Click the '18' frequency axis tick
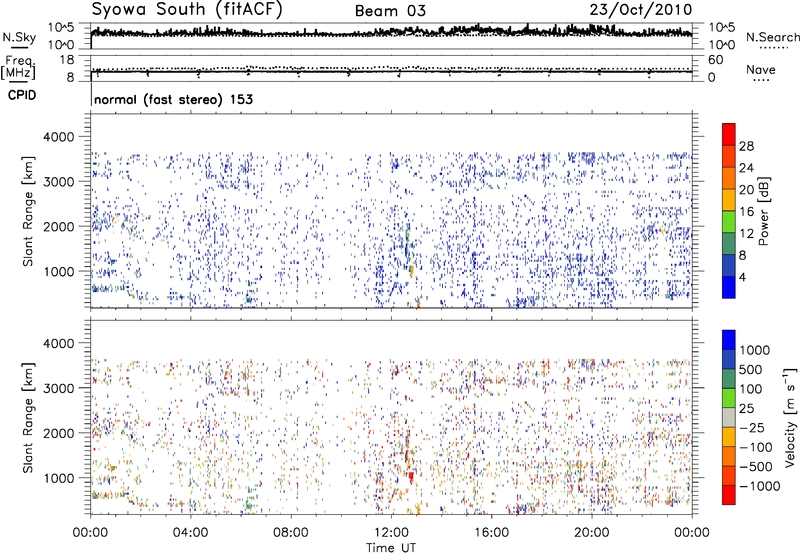 [x=67, y=59]
